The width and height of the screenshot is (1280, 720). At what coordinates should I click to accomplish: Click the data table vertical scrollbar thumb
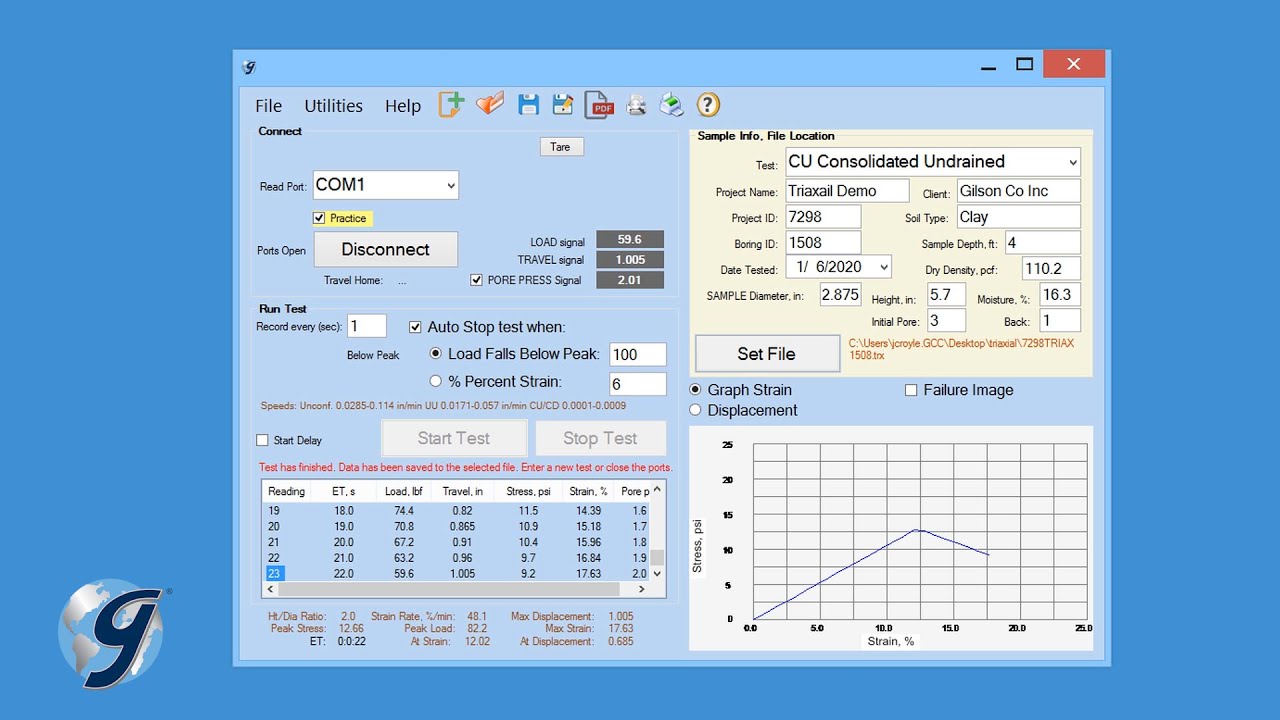coord(657,558)
